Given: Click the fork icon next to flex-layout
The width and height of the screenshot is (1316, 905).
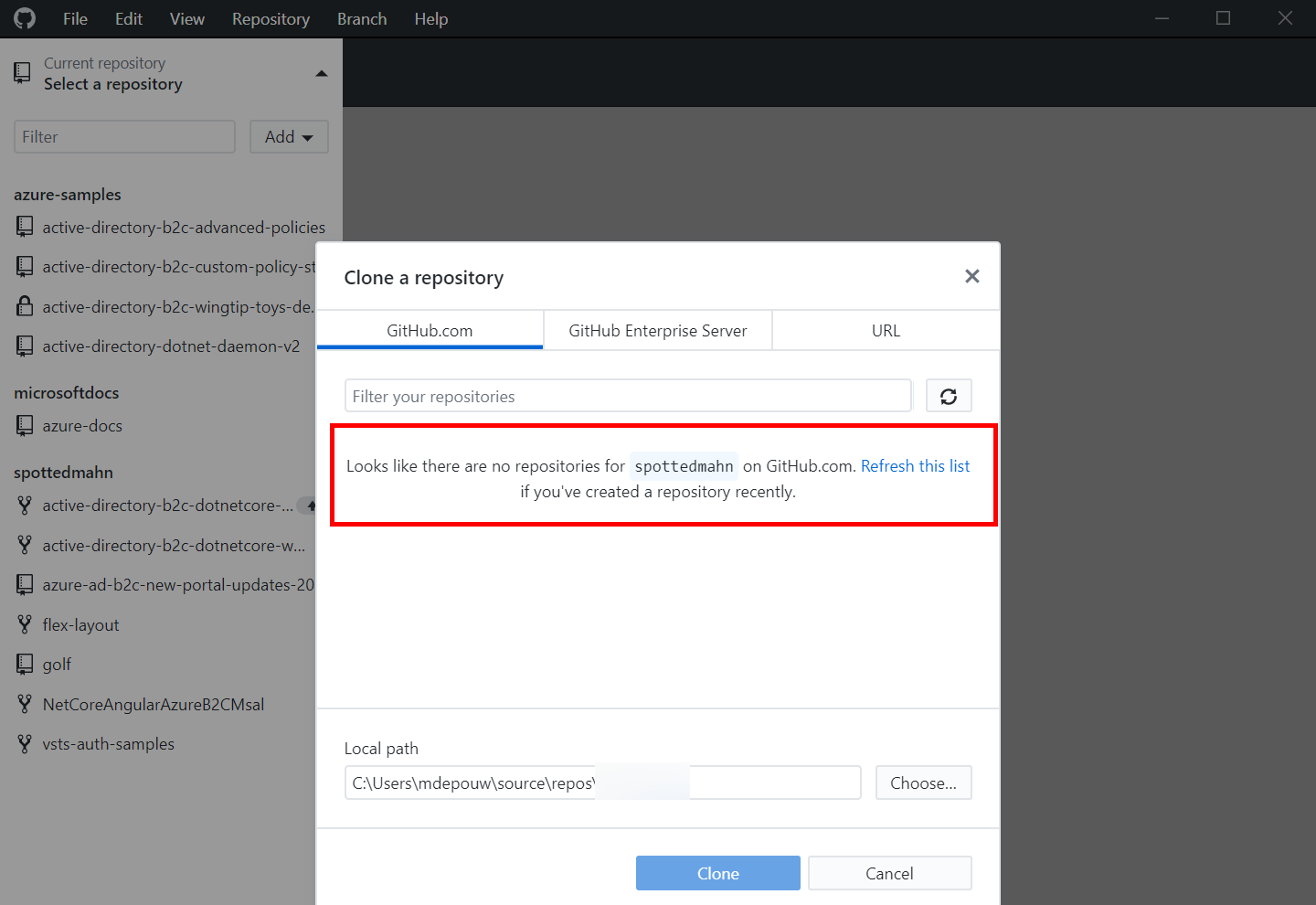Looking at the screenshot, I should point(25,624).
